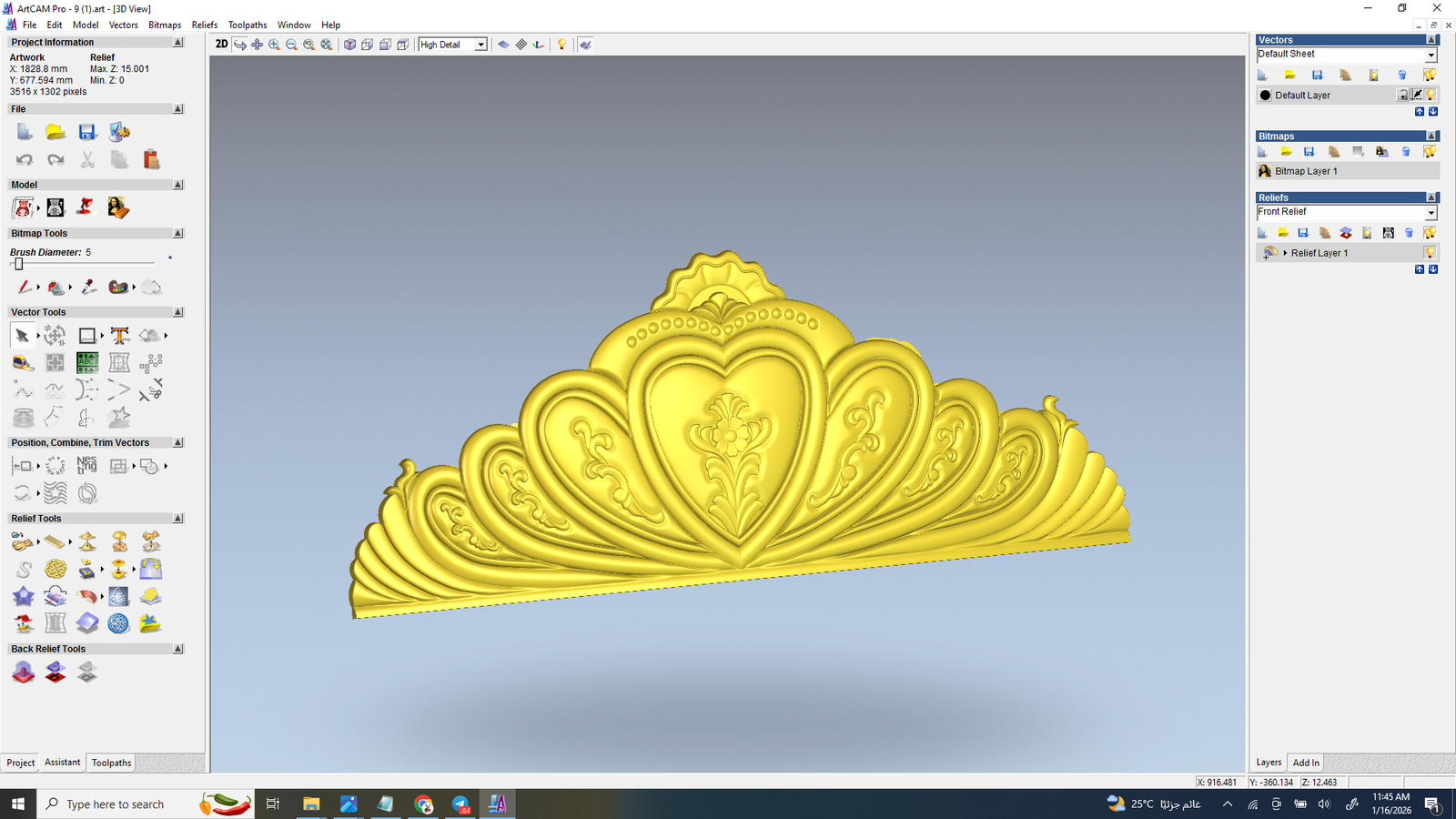Toggle visibility bulb of Default Layer

[x=1431, y=96]
